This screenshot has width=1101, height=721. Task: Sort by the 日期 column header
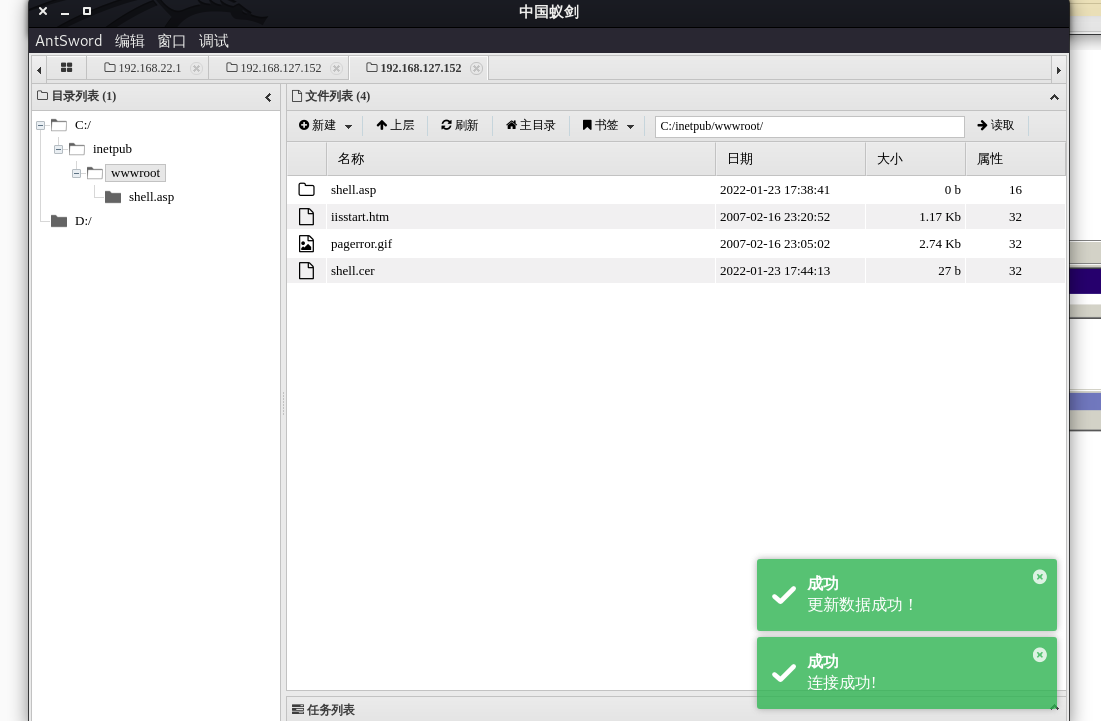(791, 159)
